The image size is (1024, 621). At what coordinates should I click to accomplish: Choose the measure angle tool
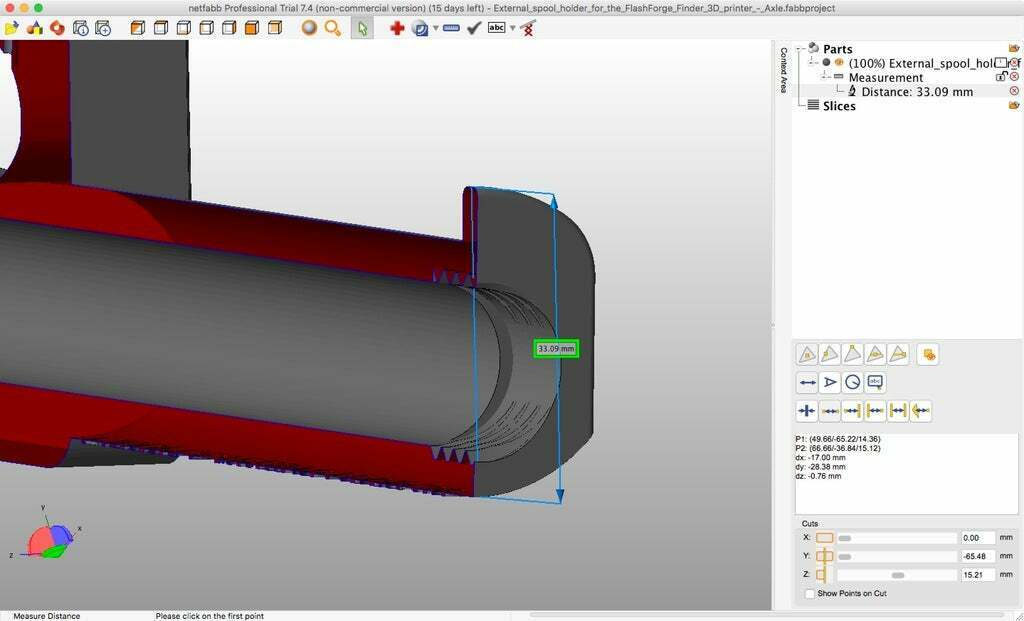pos(830,382)
